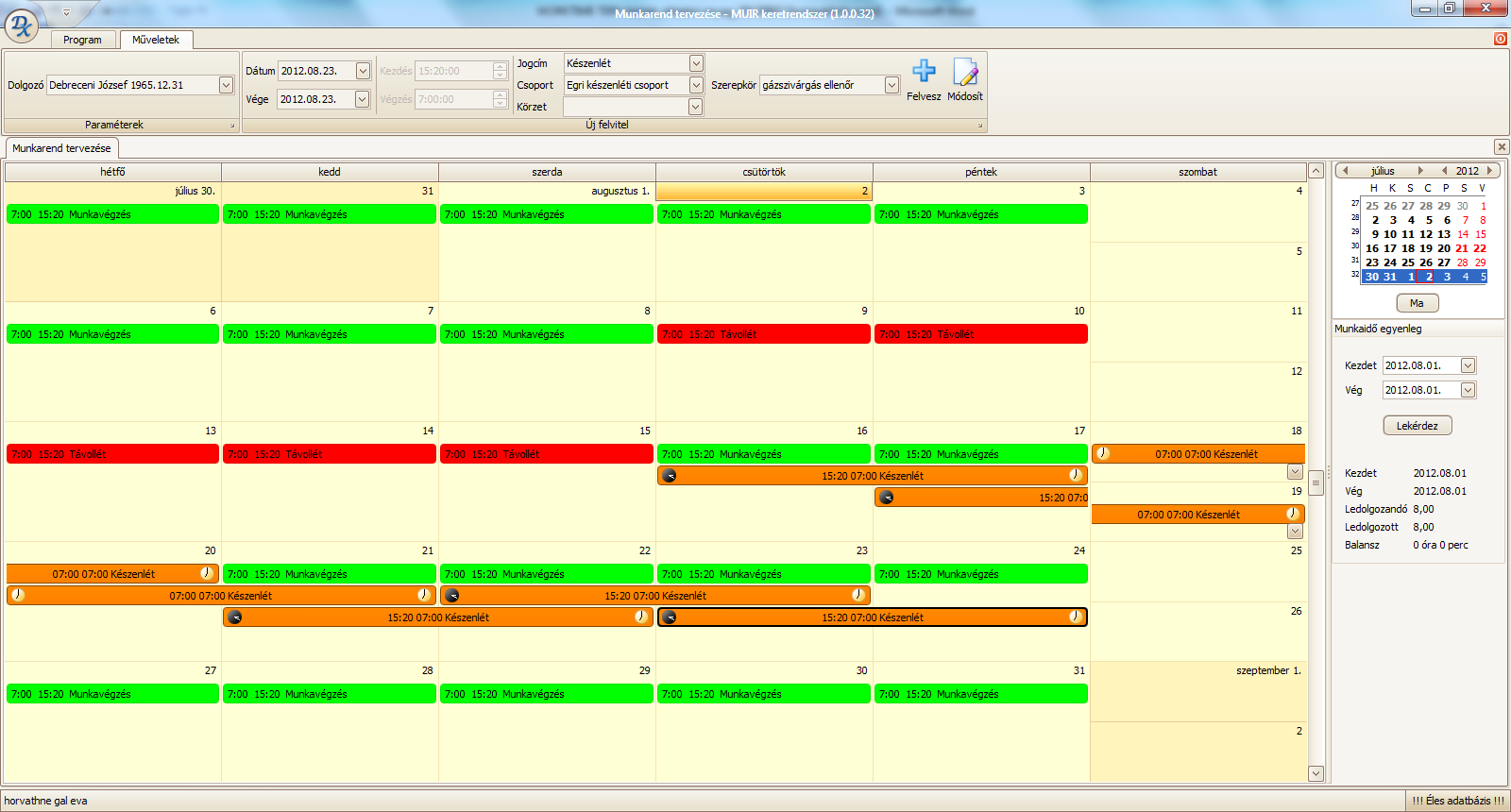Click clock icon on Thursday 16 Készenlét bar
1511x812 pixels.
click(x=1075, y=475)
